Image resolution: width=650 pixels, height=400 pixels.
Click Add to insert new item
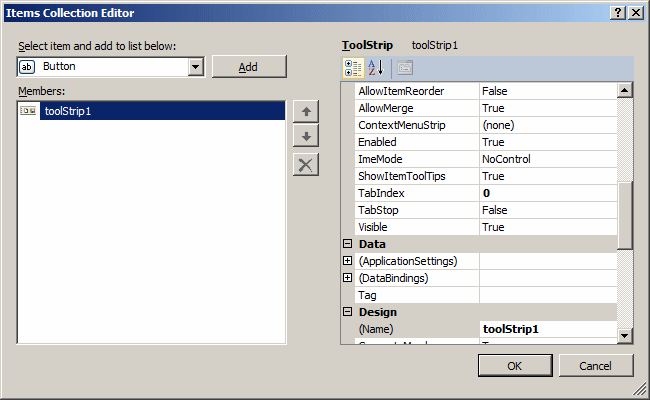click(x=249, y=67)
